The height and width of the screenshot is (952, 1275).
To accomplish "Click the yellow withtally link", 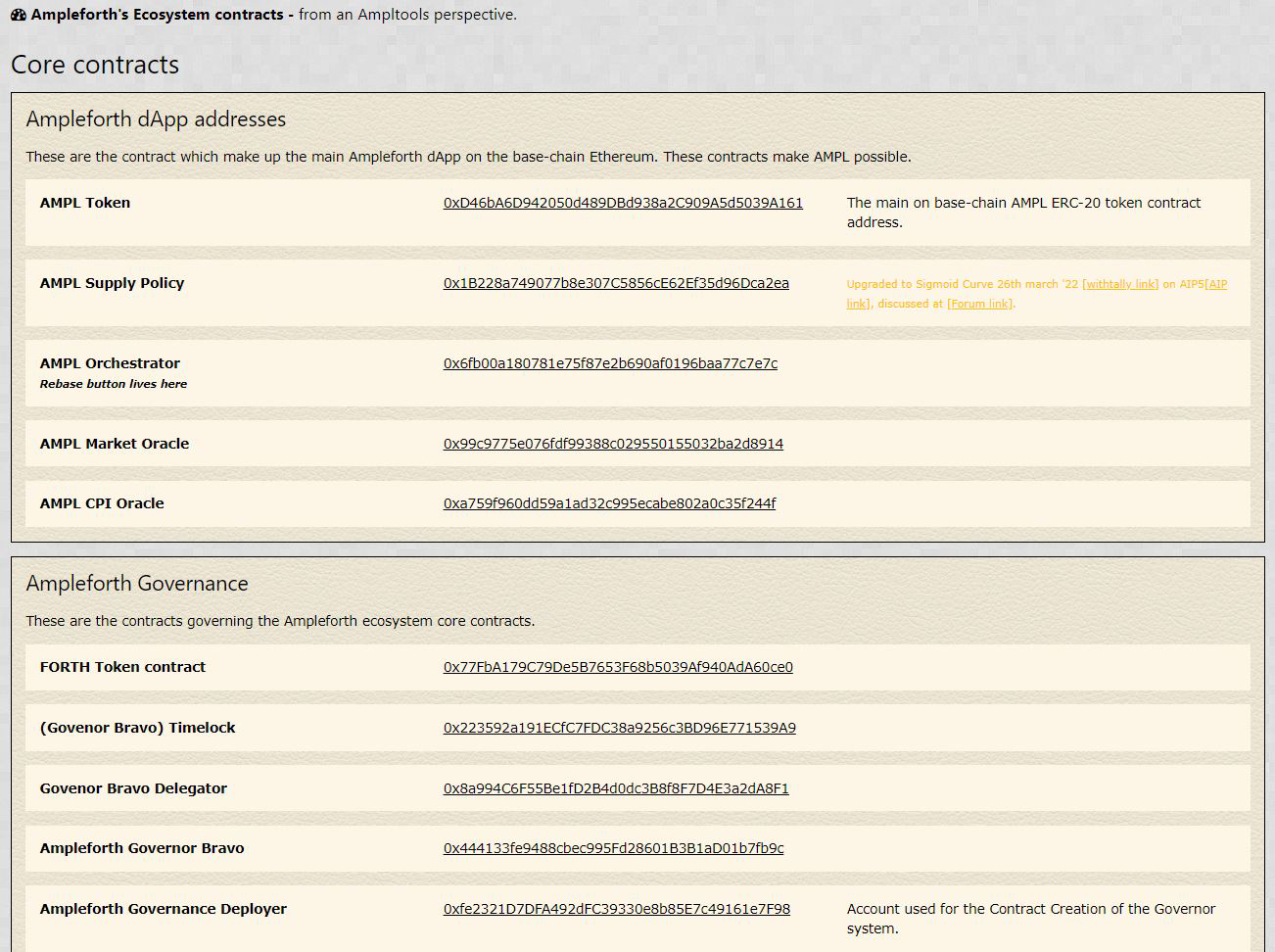I will (1120, 284).
